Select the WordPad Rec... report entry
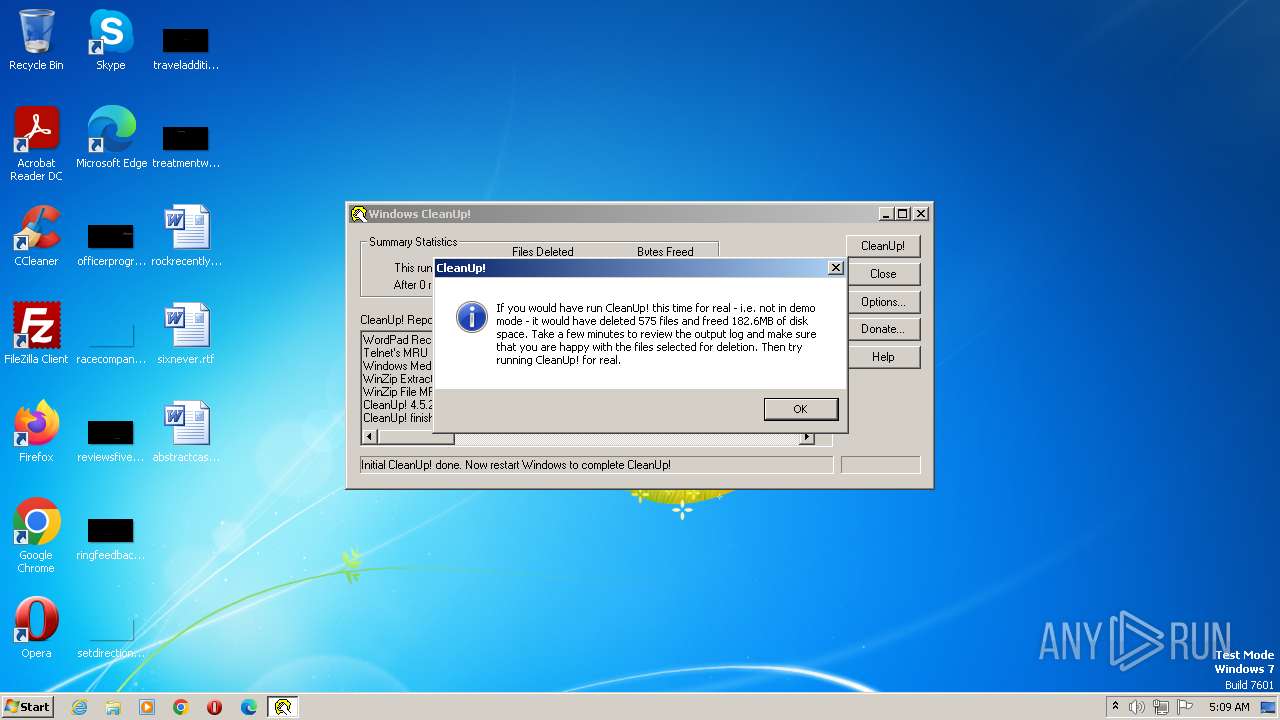Image resolution: width=1280 pixels, height=720 pixels. [398, 340]
